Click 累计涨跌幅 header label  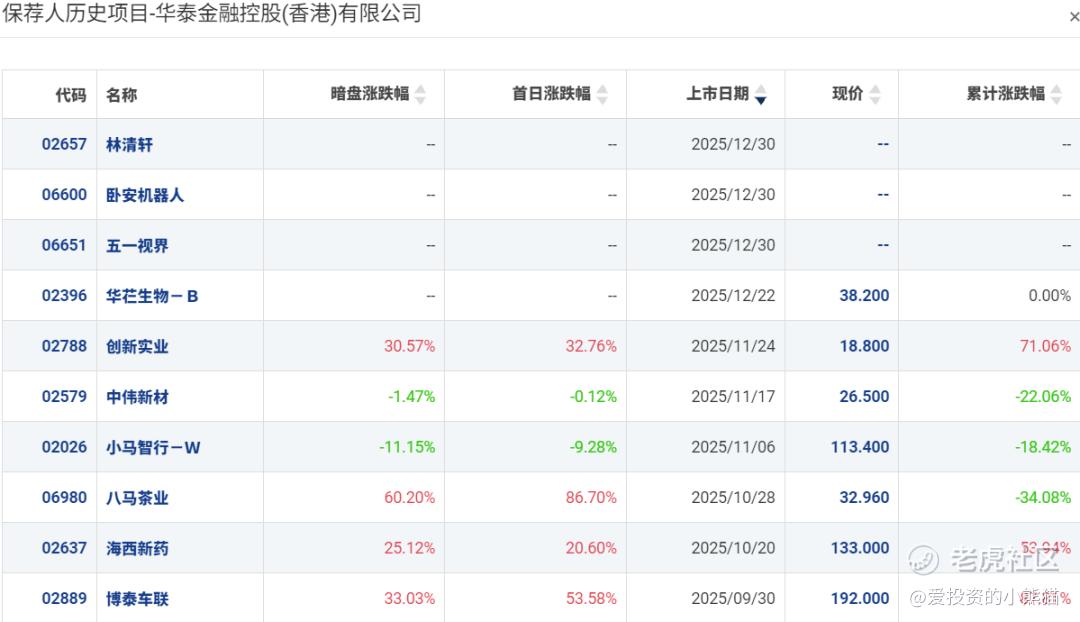pos(1006,94)
